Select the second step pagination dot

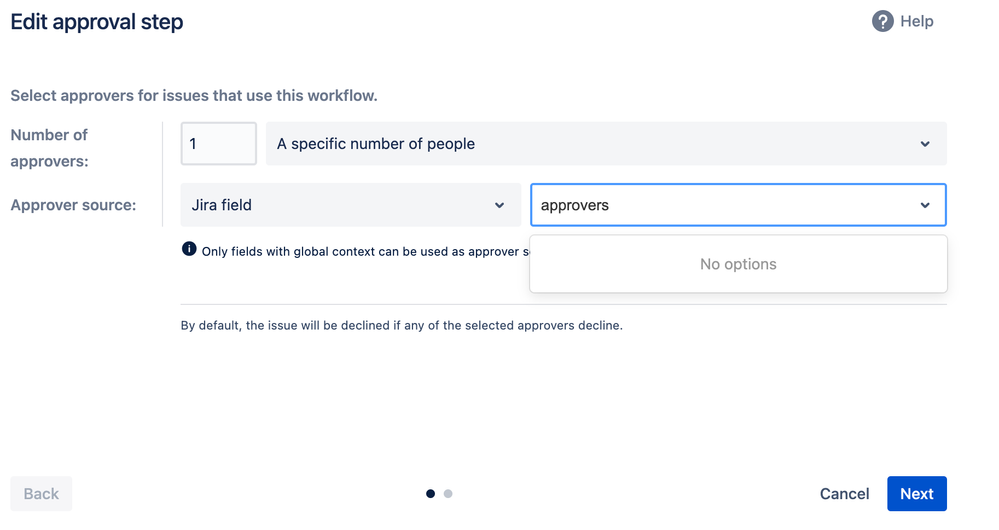pyautogui.click(x=448, y=494)
